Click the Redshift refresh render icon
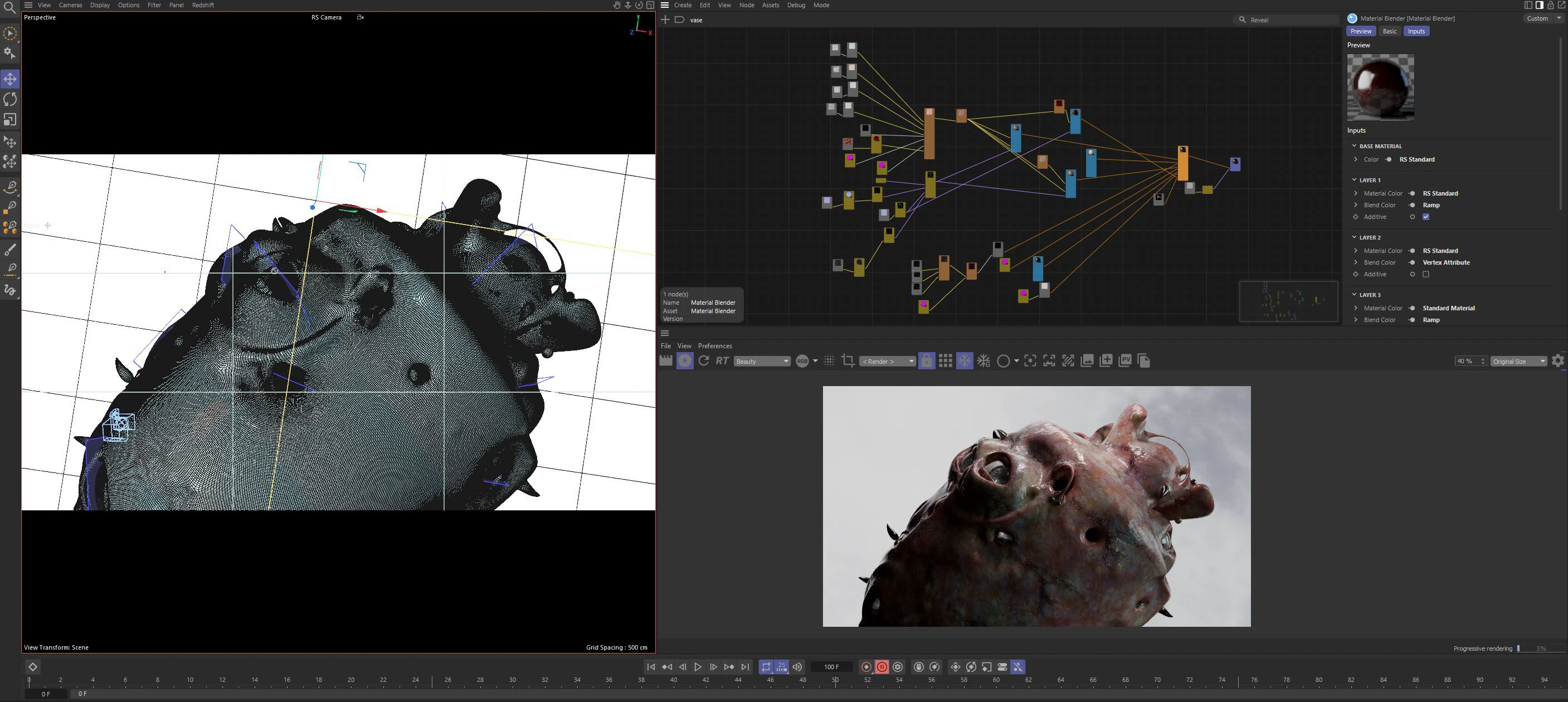1568x702 pixels. tap(704, 361)
